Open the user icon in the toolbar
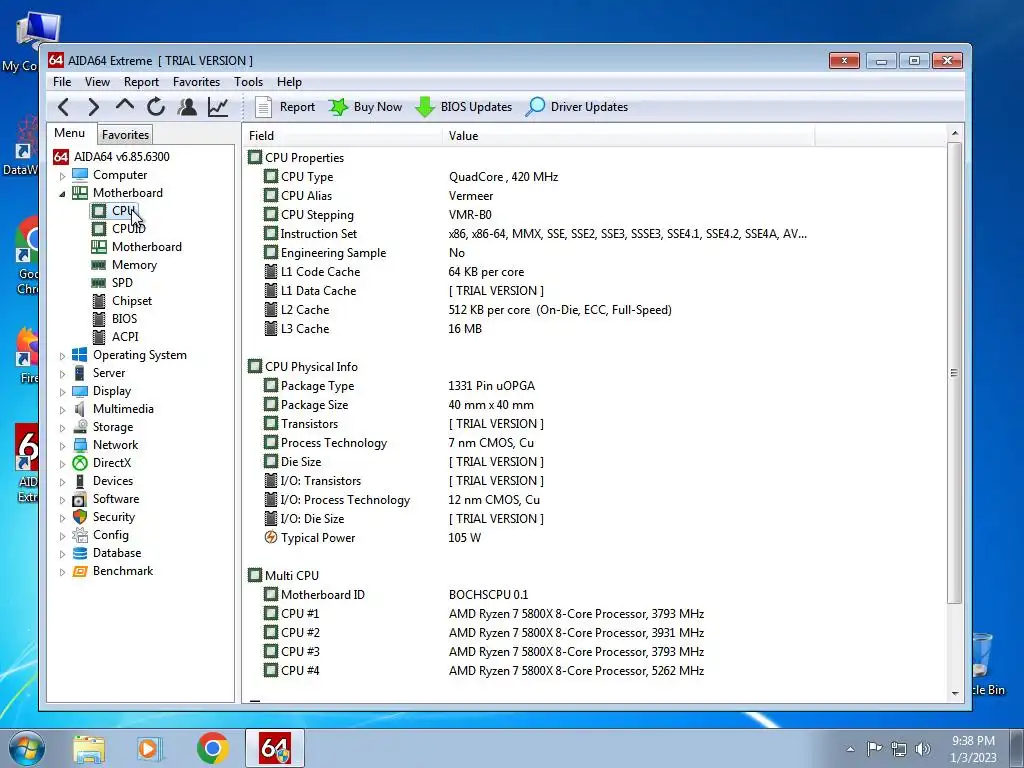1024x768 pixels. click(187, 107)
